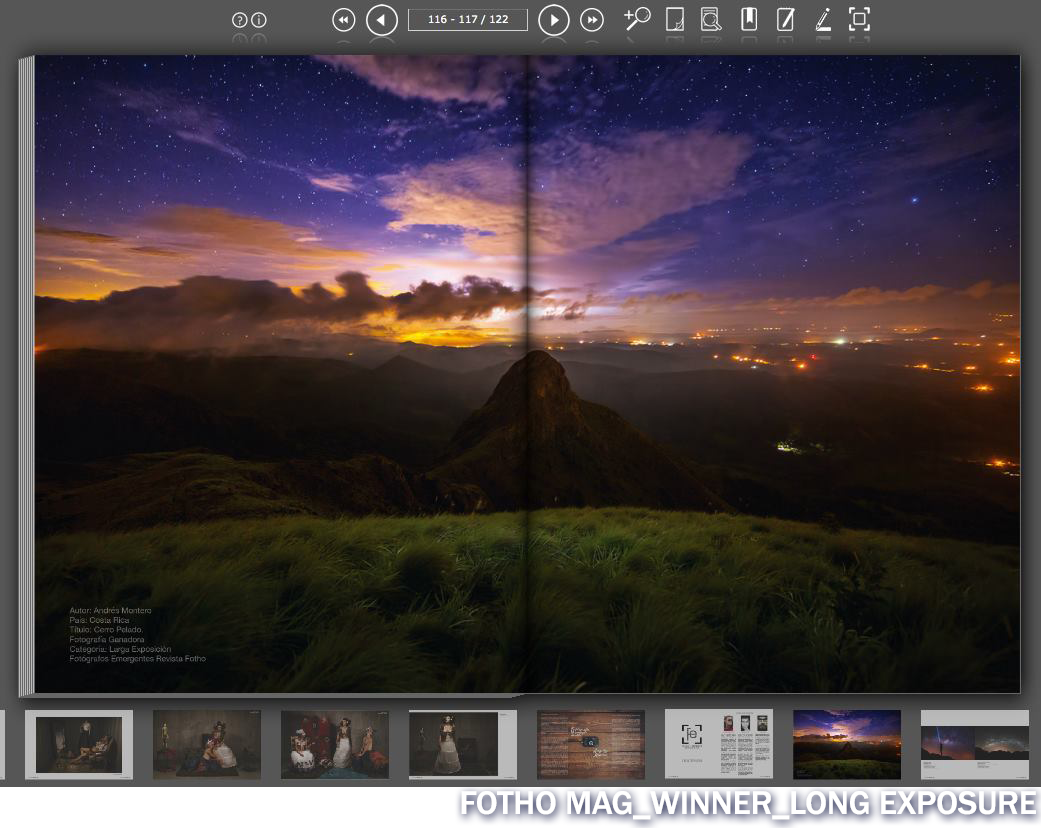Click the bookmark icon

click(x=748, y=19)
